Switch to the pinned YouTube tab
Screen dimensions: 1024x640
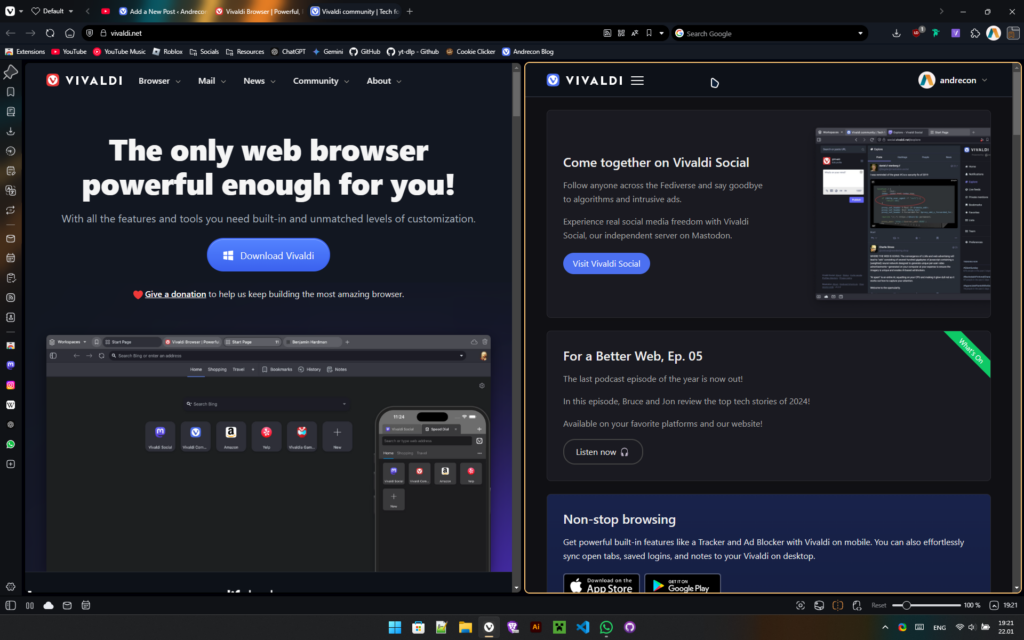coord(105,11)
